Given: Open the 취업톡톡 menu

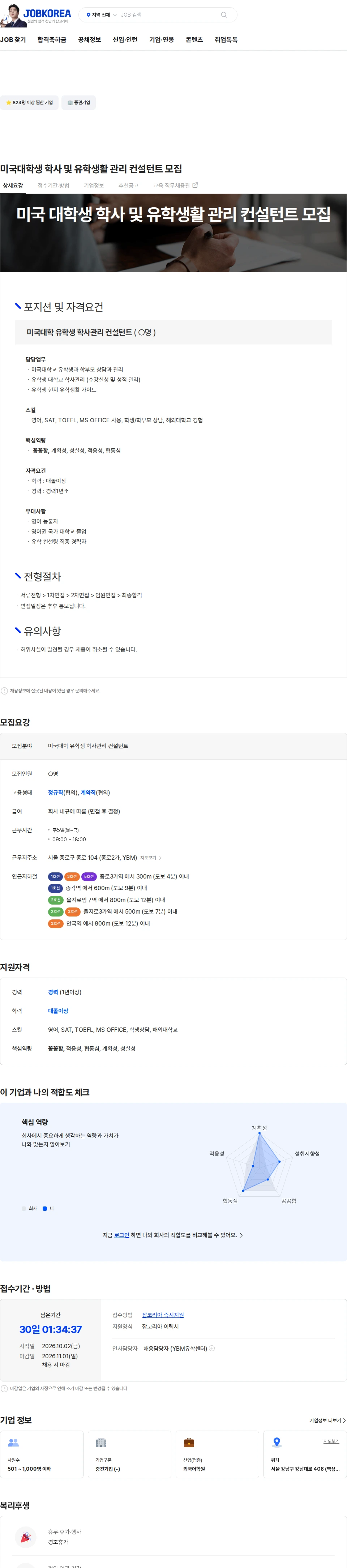Looking at the screenshot, I should [x=226, y=39].
